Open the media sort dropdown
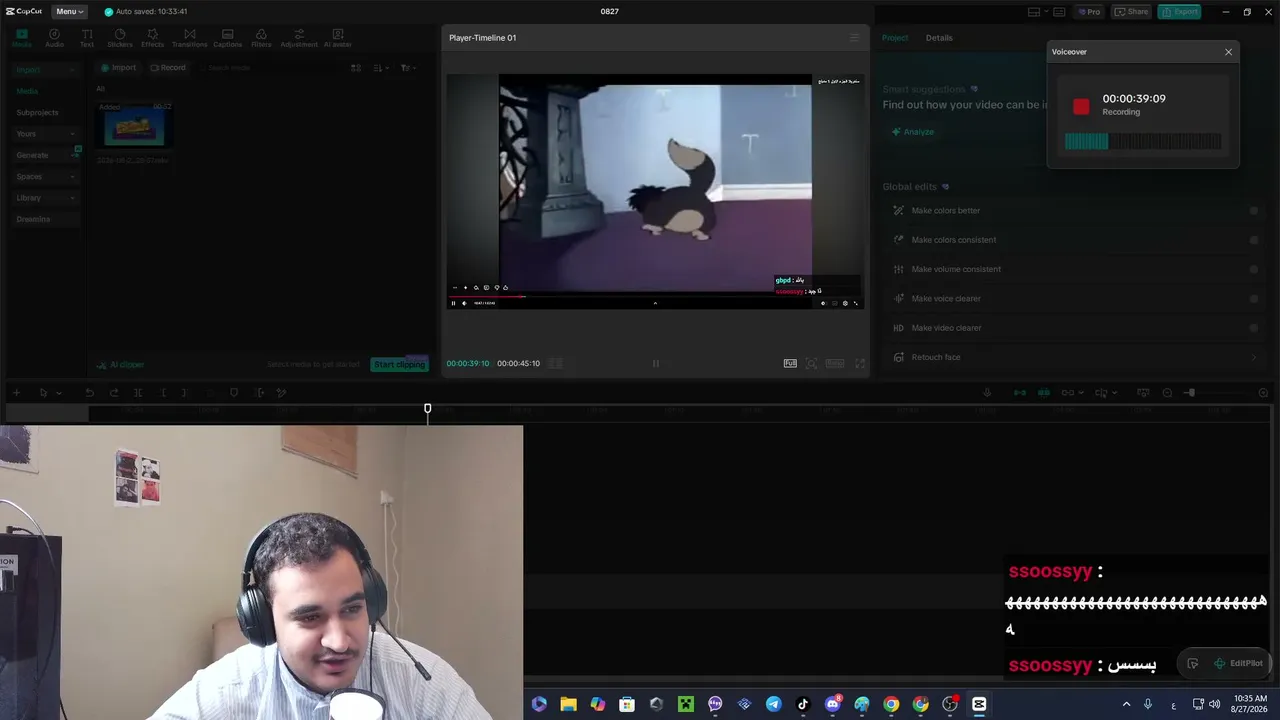 (x=381, y=68)
